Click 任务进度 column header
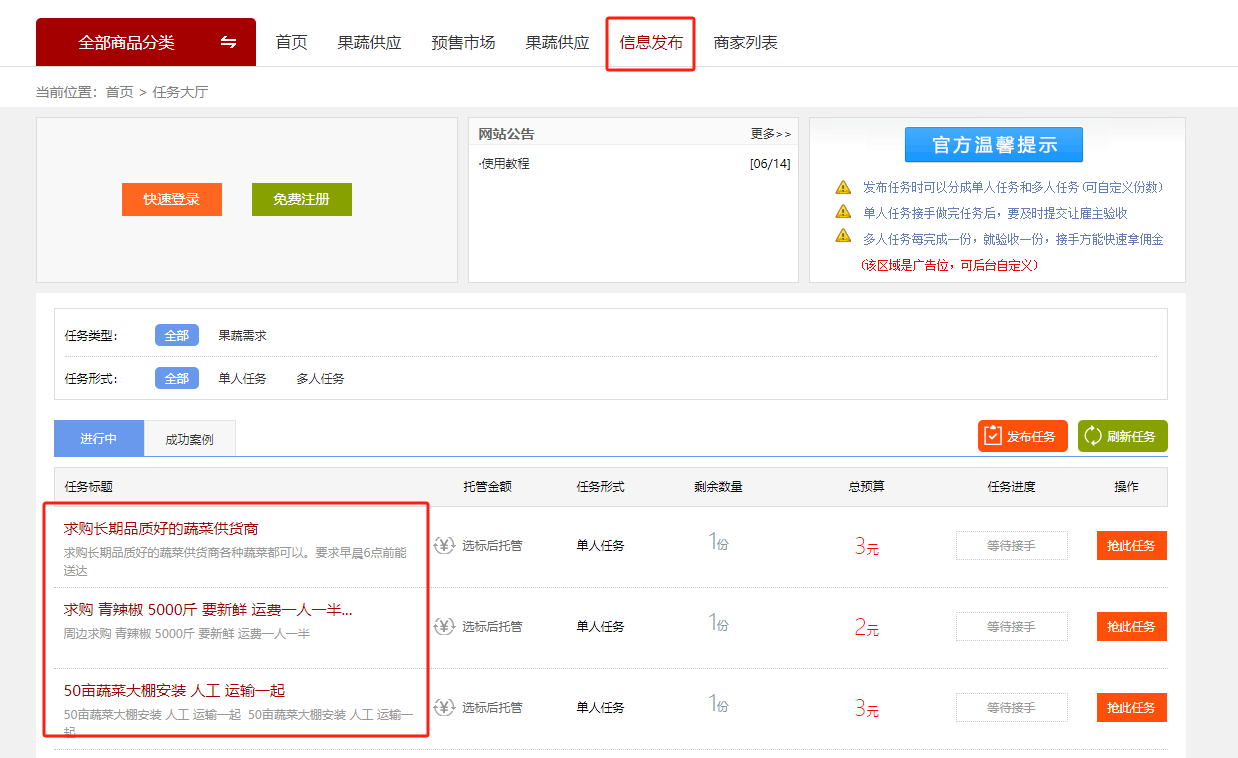The height and width of the screenshot is (758, 1238). [x=1011, y=487]
